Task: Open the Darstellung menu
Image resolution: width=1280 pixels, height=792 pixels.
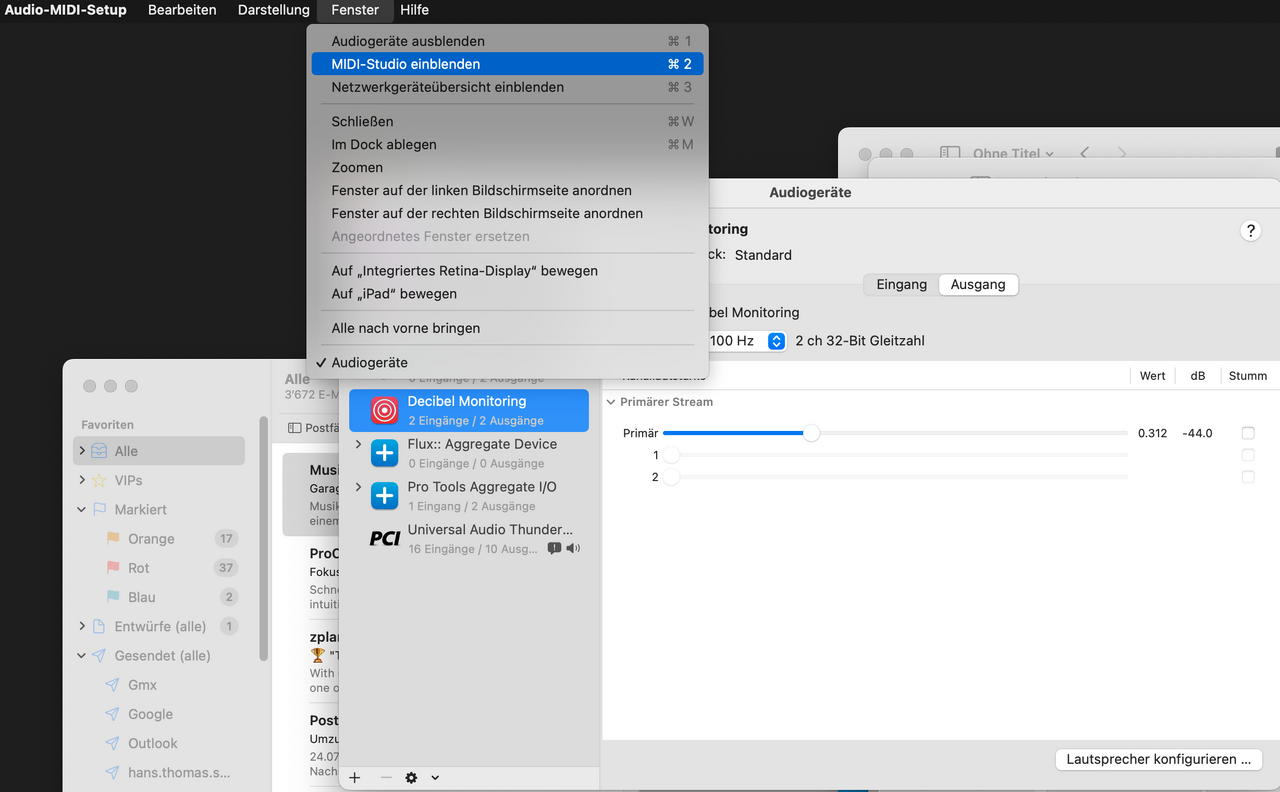Action: (273, 10)
